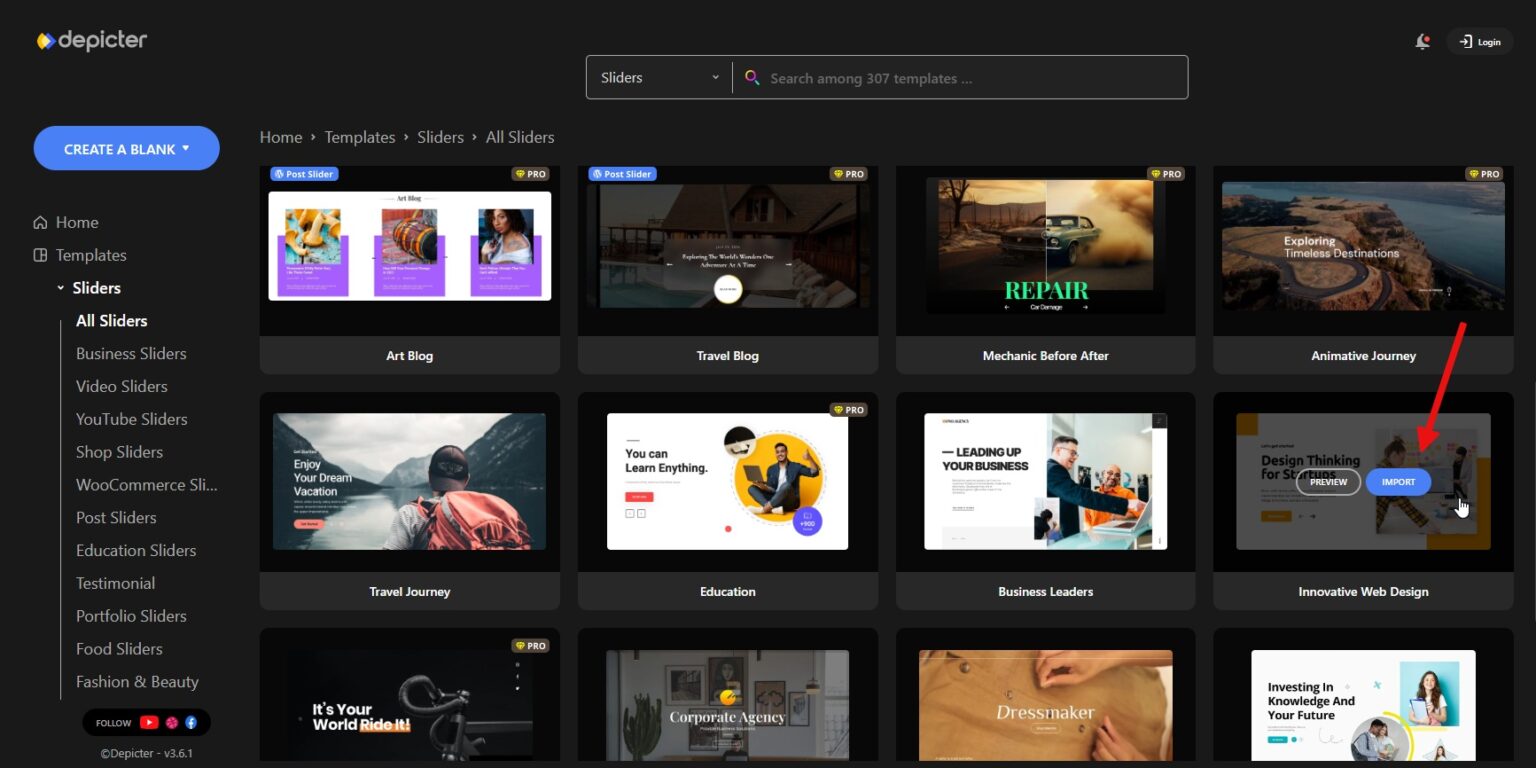Click the Post Slider badge on Art Blog

(304, 173)
